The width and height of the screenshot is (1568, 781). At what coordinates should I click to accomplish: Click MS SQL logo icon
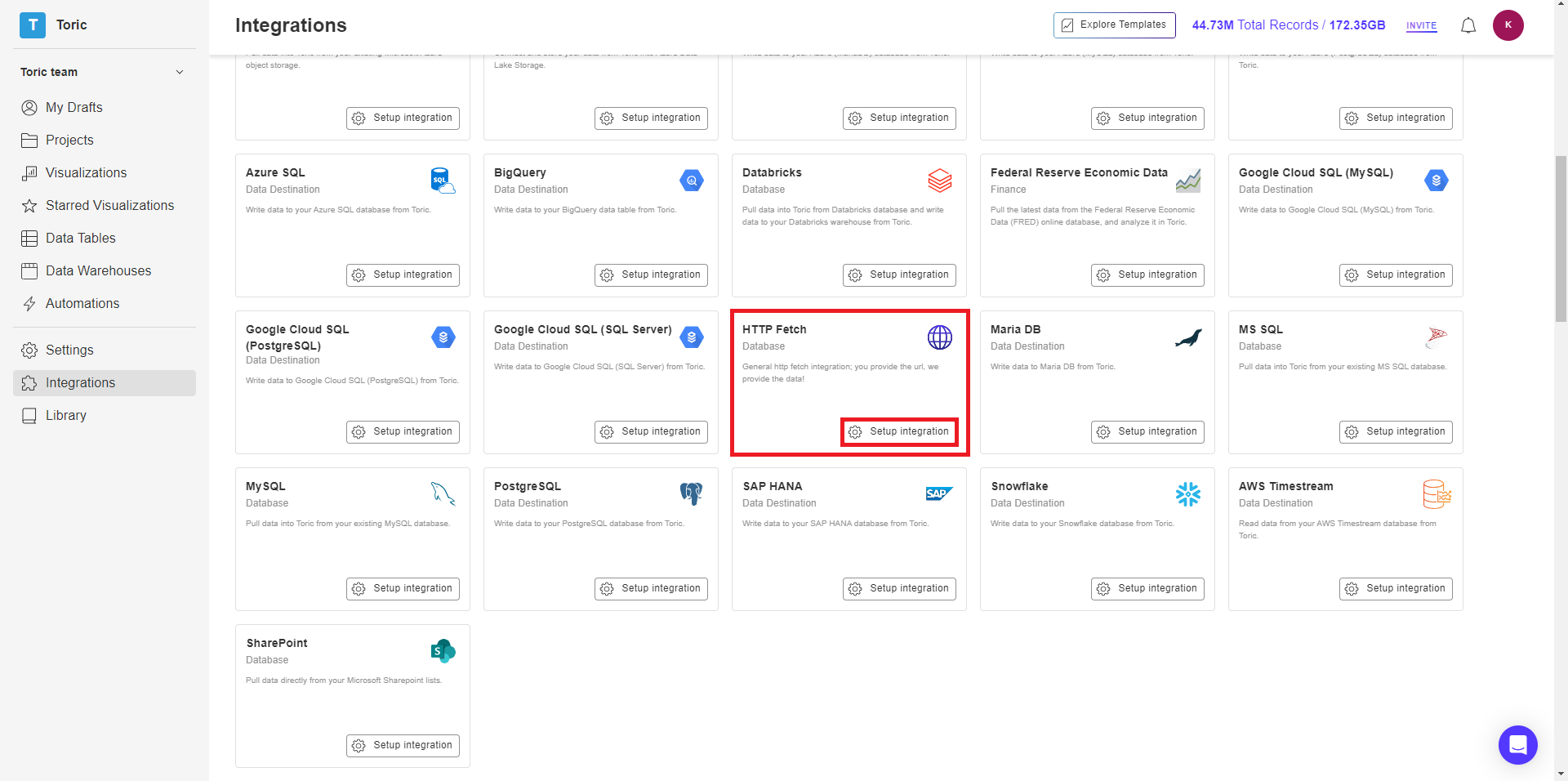click(1436, 337)
